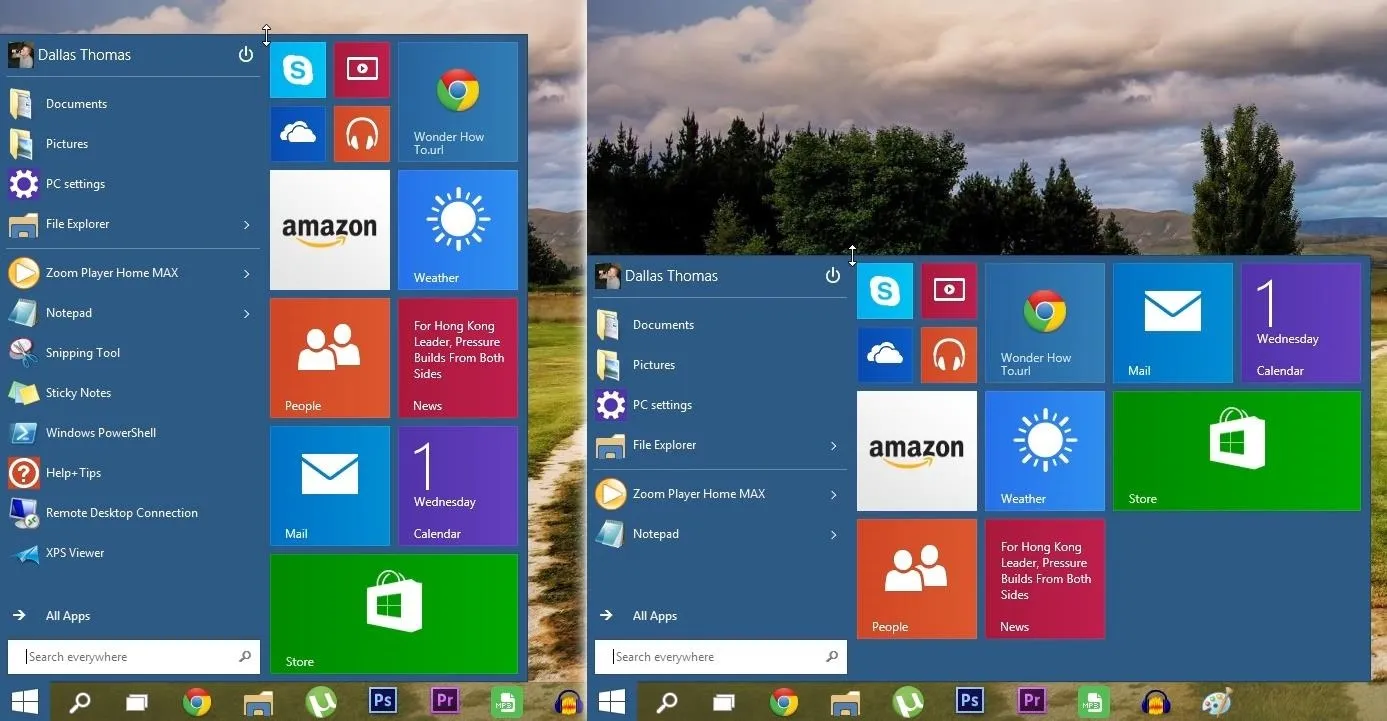The height and width of the screenshot is (721, 1387).
Task: Click the power button in right Start menu
Action: [x=833, y=276]
